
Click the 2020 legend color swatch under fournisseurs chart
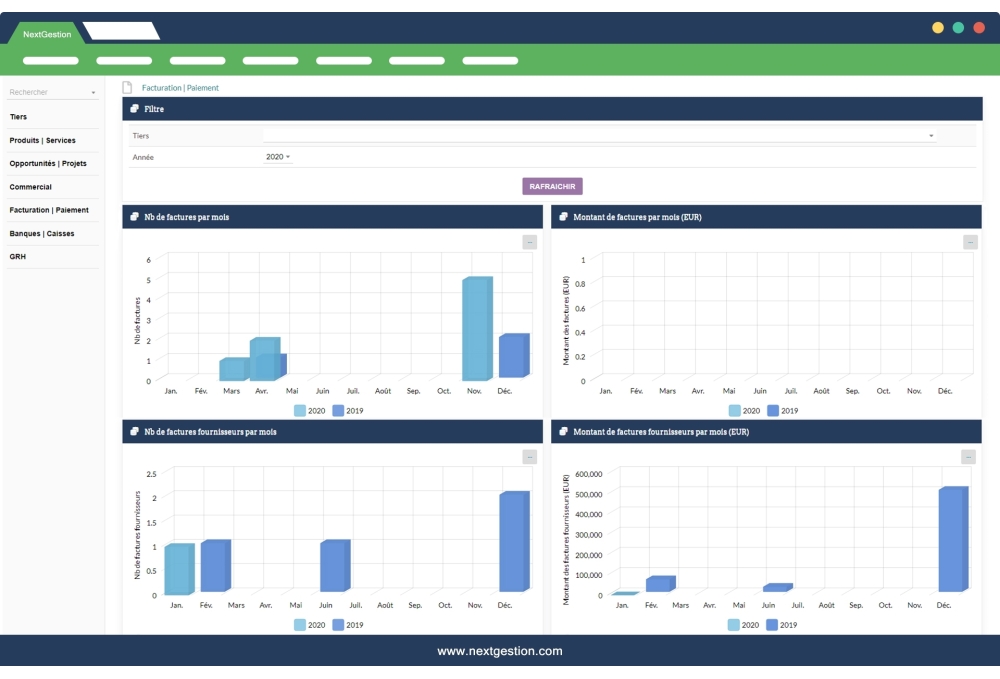click(300, 625)
